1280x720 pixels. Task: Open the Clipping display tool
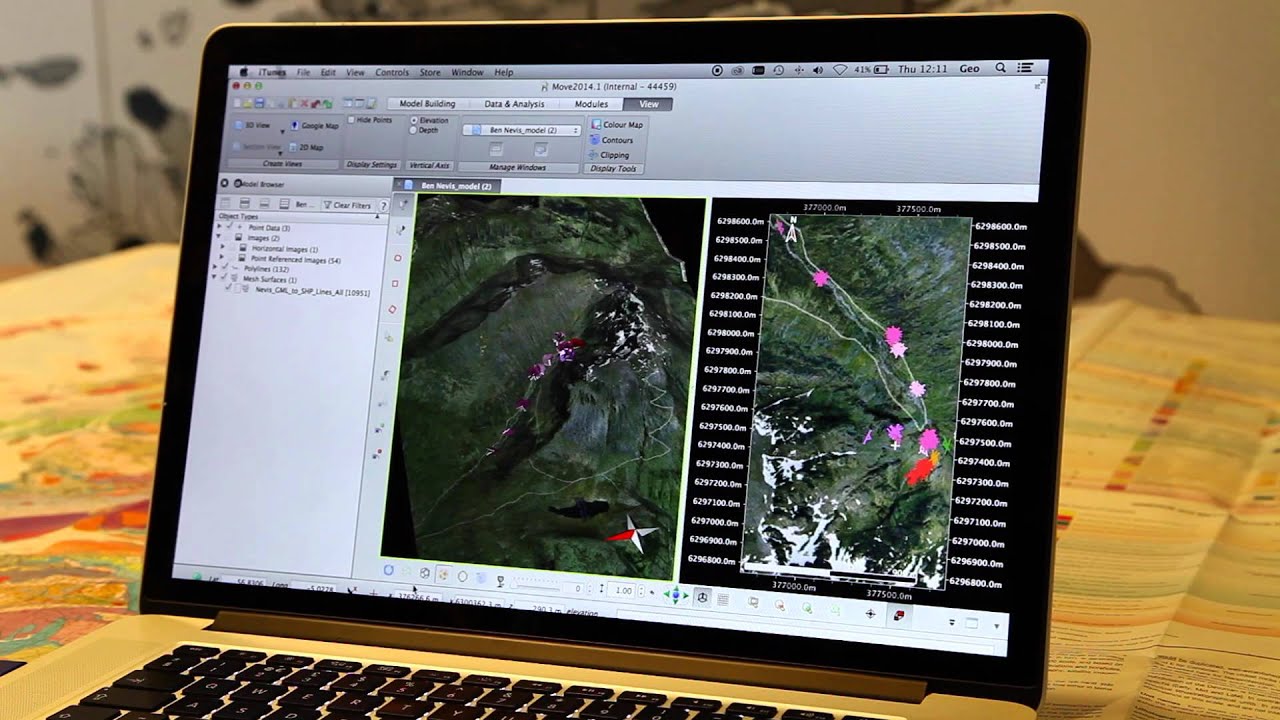tap(609, 155)
